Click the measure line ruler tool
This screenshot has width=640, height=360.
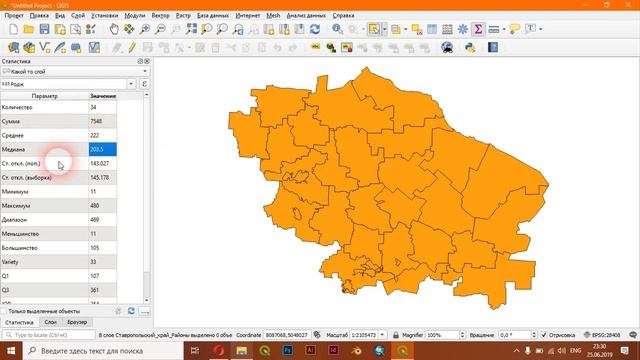(x=493, y=29)
